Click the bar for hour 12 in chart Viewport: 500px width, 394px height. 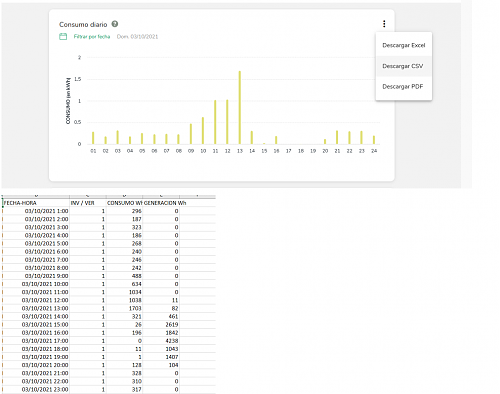click(x=227, y=122)
